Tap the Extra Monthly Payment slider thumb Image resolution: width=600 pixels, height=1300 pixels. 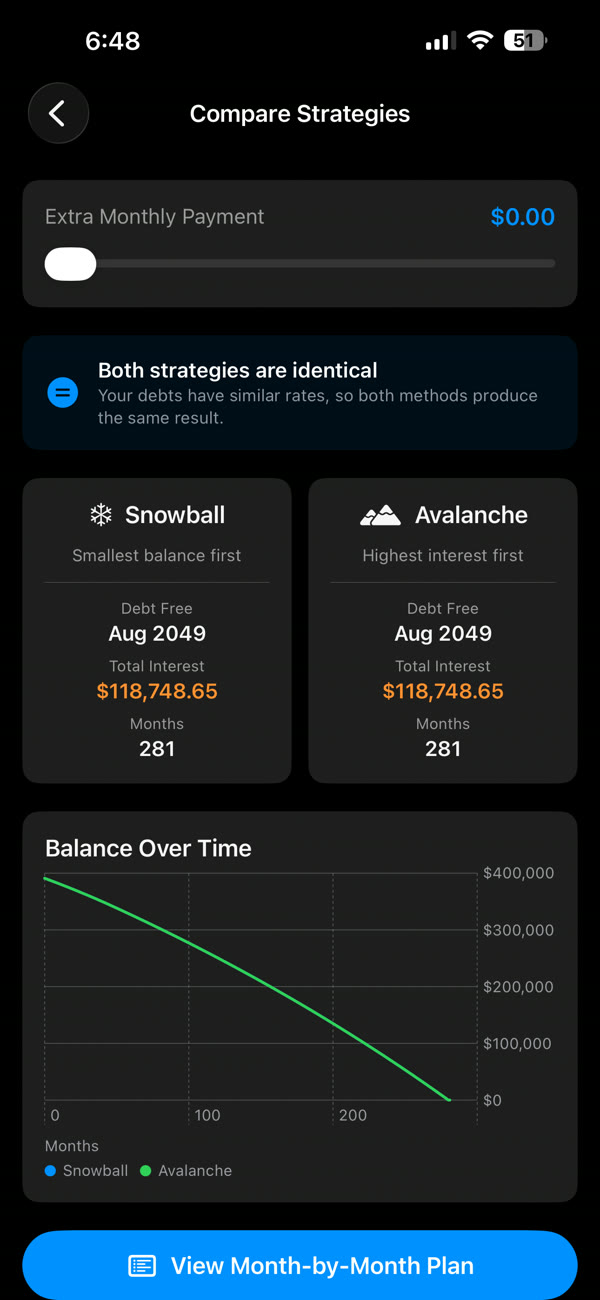(x=70, y=263)
